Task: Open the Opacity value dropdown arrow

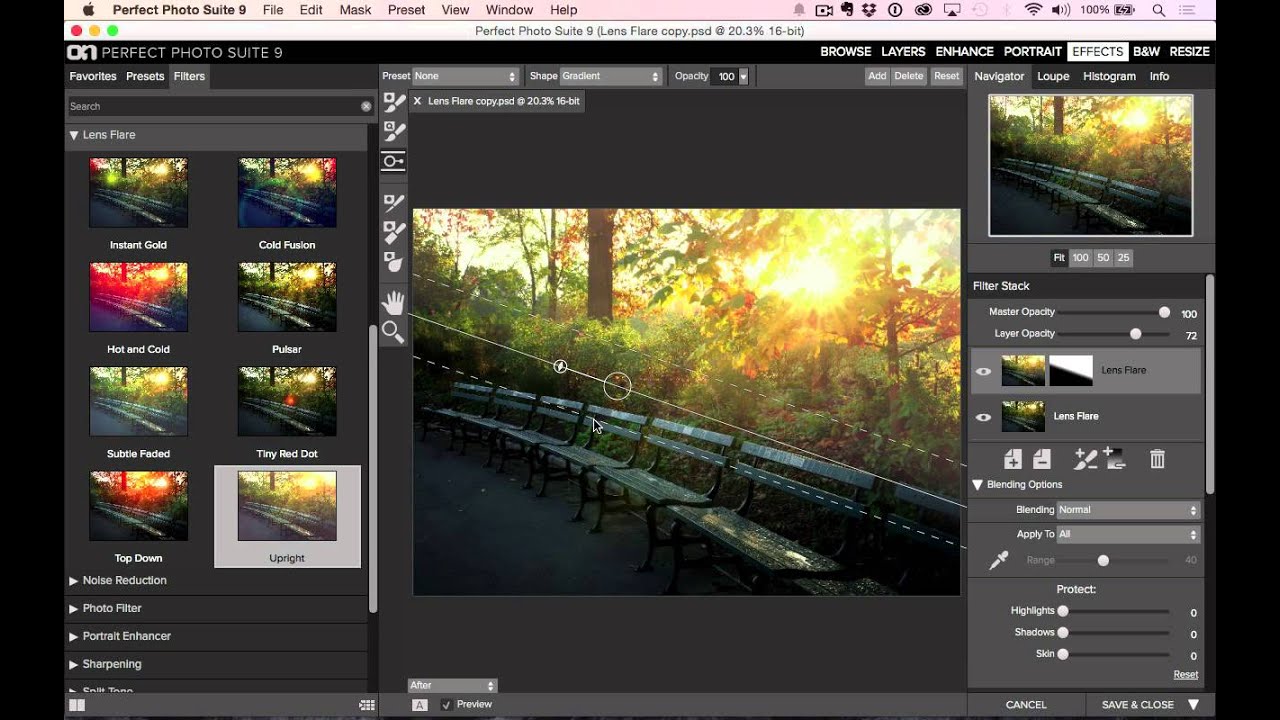Action: pos(743,76)
